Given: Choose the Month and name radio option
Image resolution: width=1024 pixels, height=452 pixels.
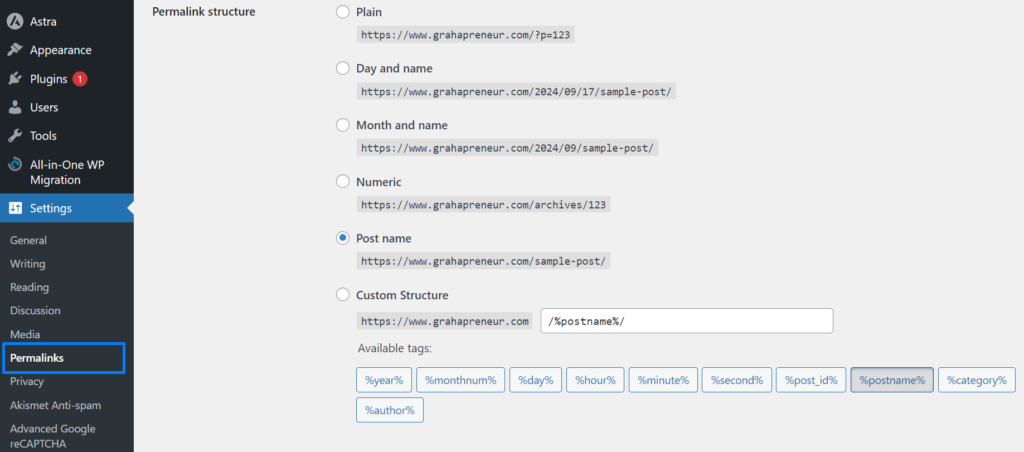Looking at the screenshot, I should [343, 125].
